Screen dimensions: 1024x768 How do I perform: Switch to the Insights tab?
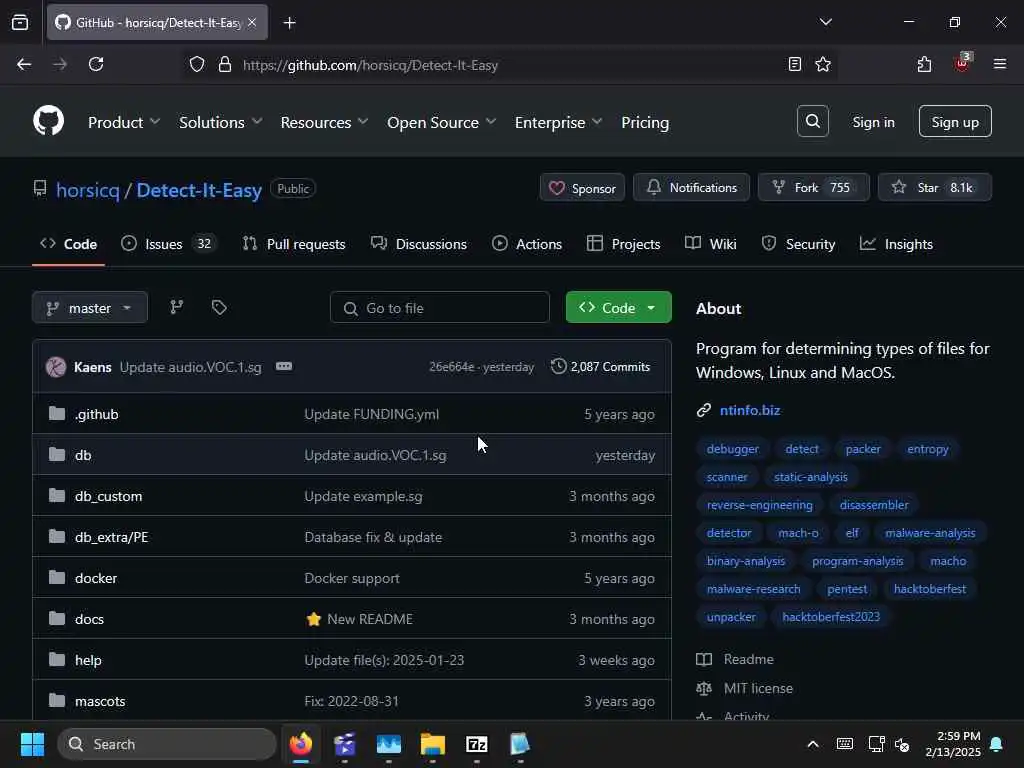click(896, 244)
